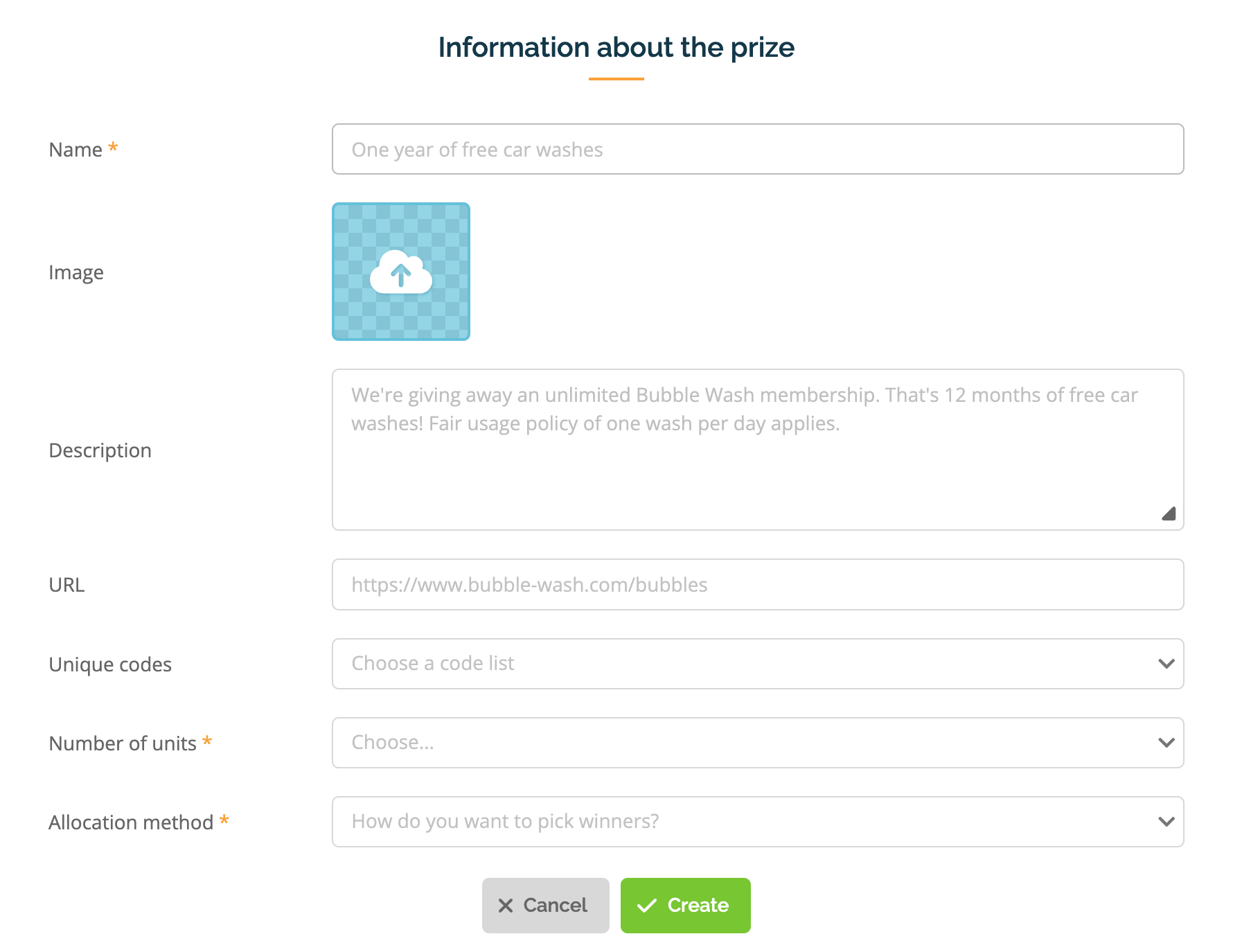Open the Choose a code list dropdown
Viewport: 1233px width, 952px height.
click(758, 664)
